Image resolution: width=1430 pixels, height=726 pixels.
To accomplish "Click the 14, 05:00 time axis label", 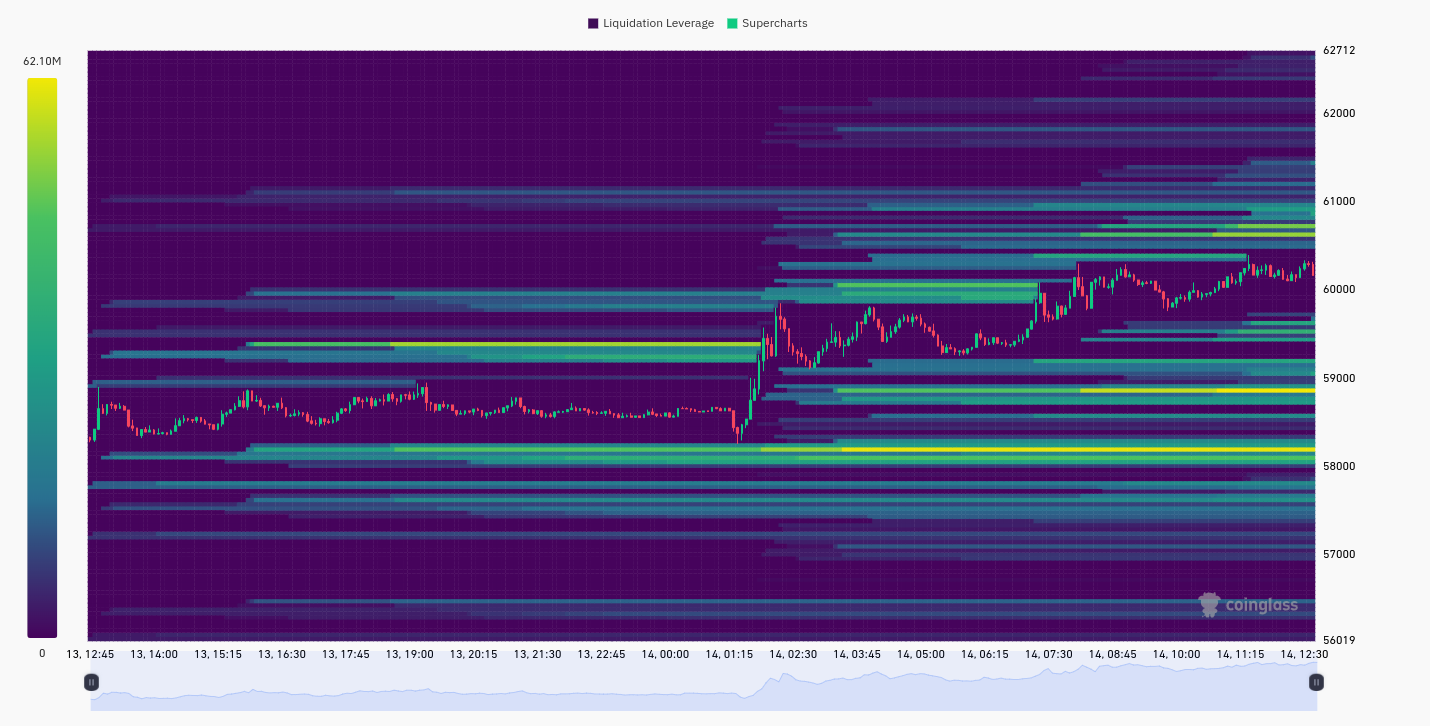I will 921,654.
